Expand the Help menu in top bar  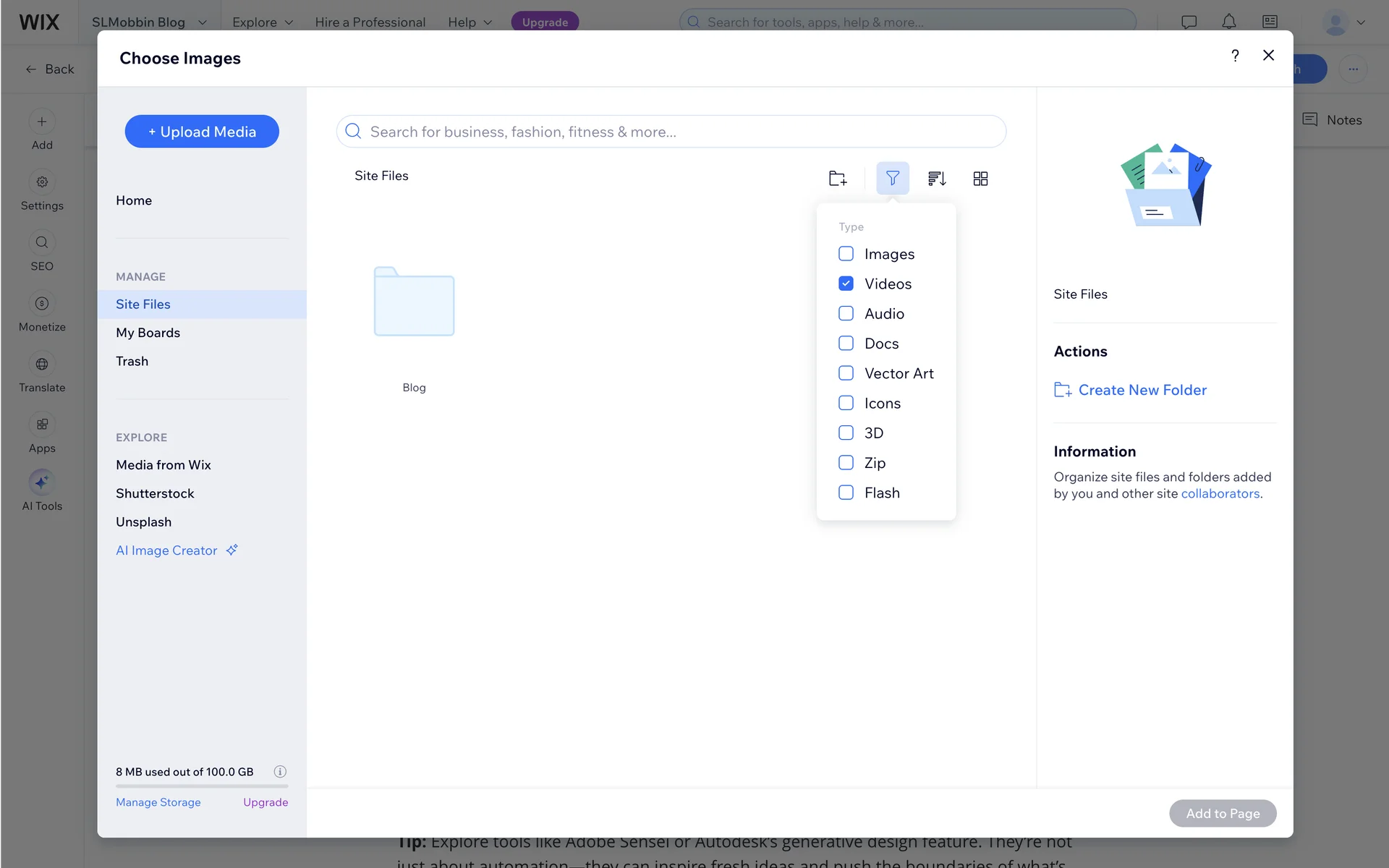pos(470,22)
